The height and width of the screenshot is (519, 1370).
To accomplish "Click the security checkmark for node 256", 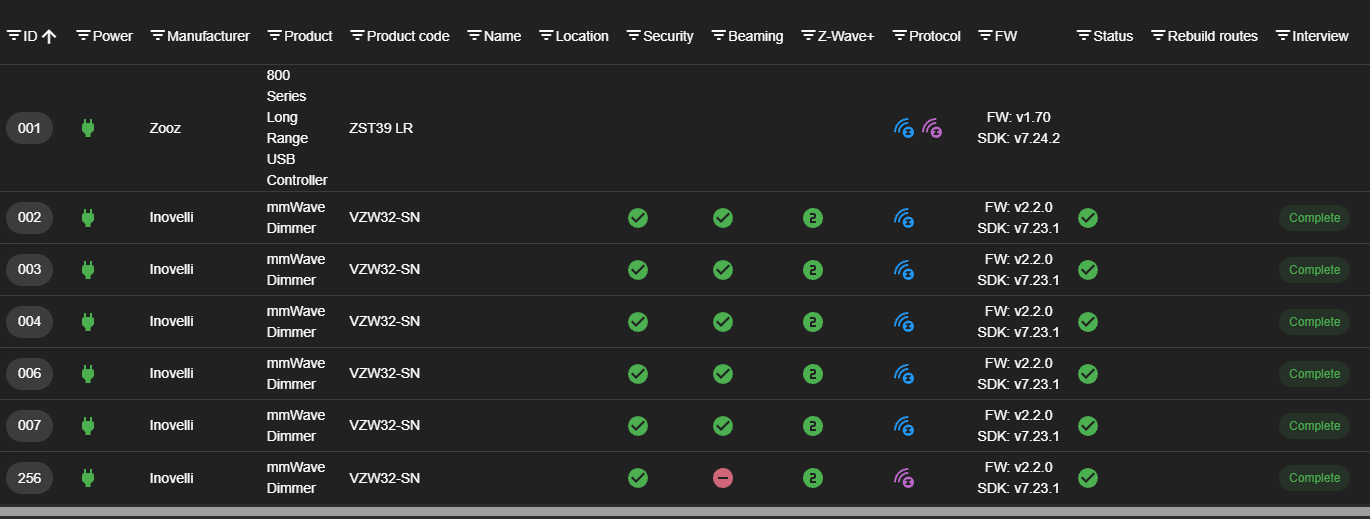I will click(638, 478).
